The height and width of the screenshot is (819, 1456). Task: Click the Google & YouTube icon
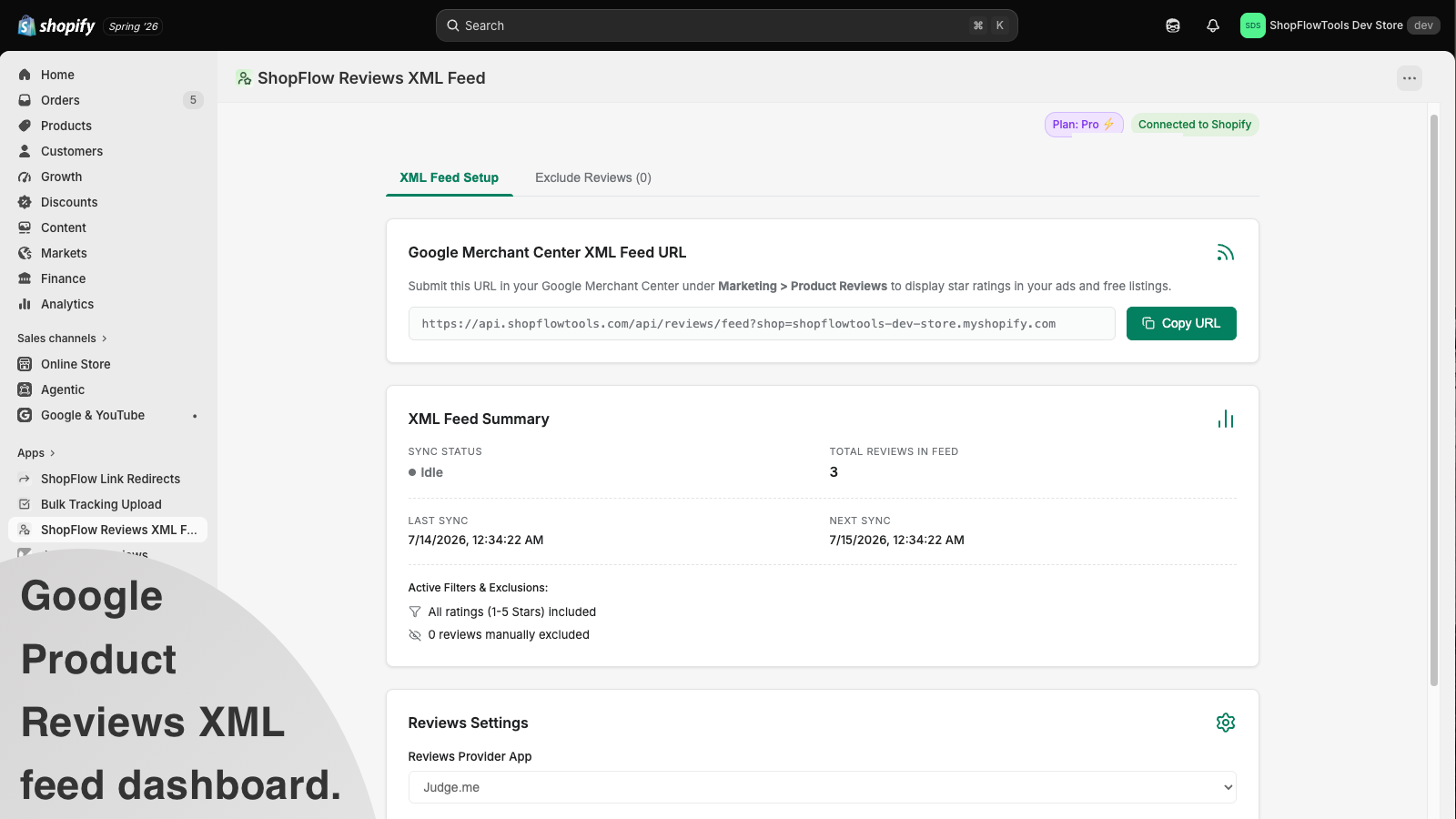[25, 415]
